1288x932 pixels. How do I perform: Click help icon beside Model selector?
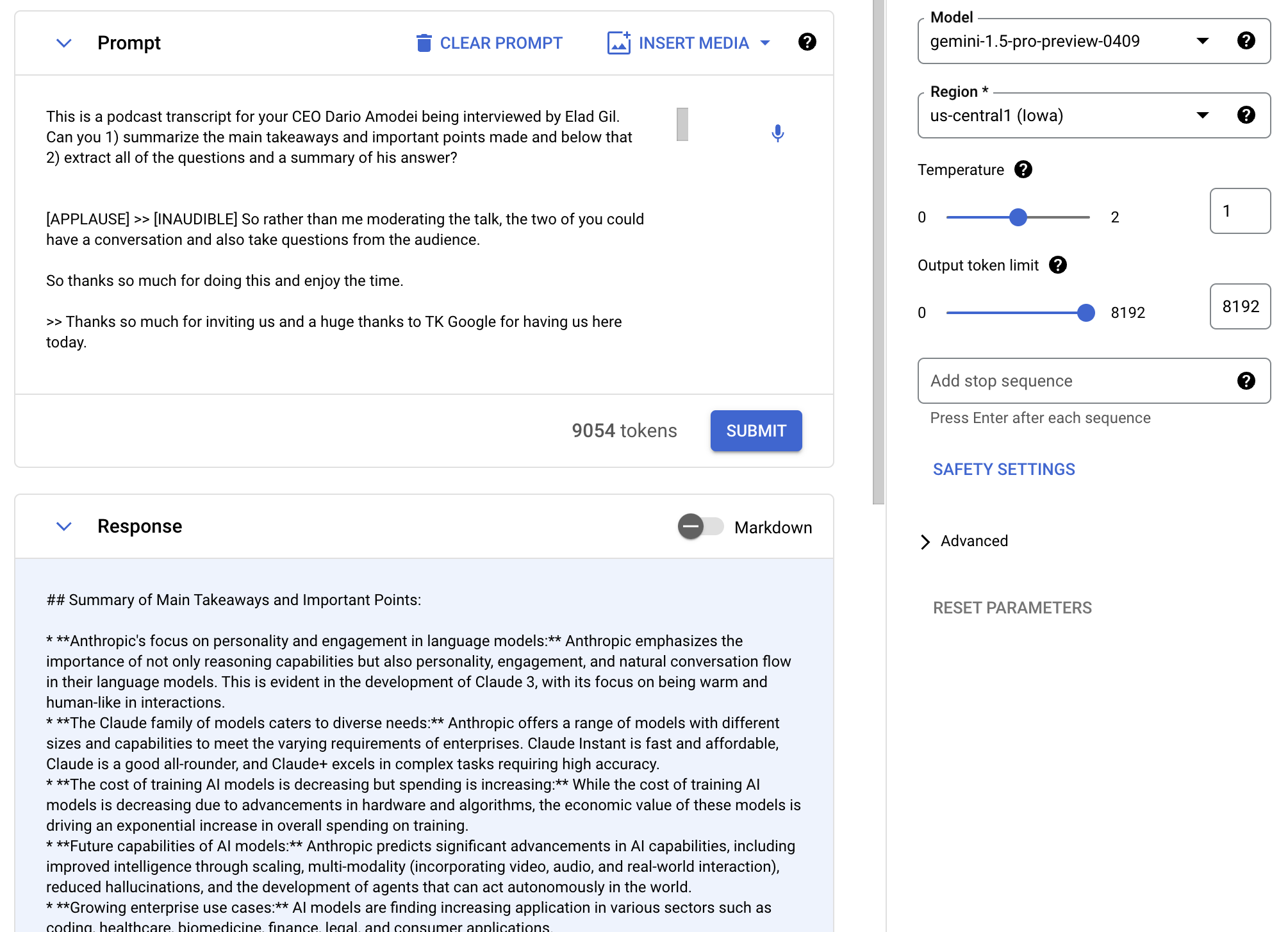click(1246, 41)
